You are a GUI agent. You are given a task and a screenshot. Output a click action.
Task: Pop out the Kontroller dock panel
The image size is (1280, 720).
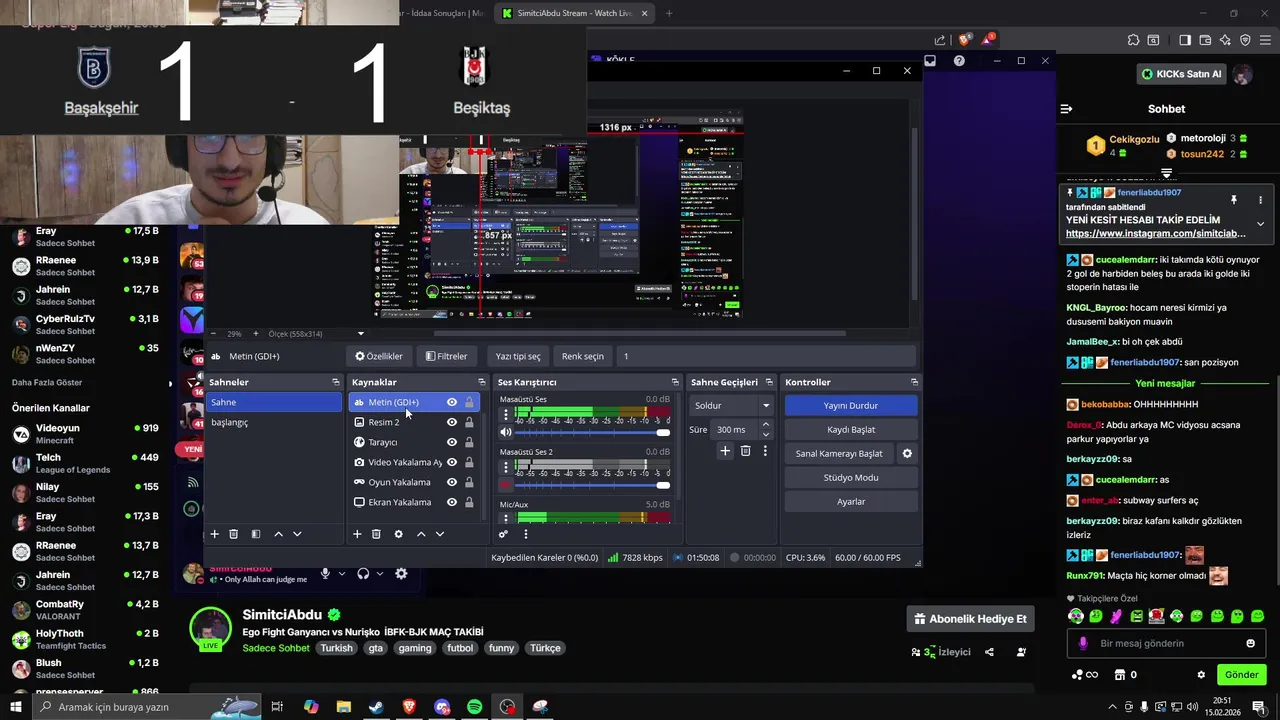[x=914, y=382]
